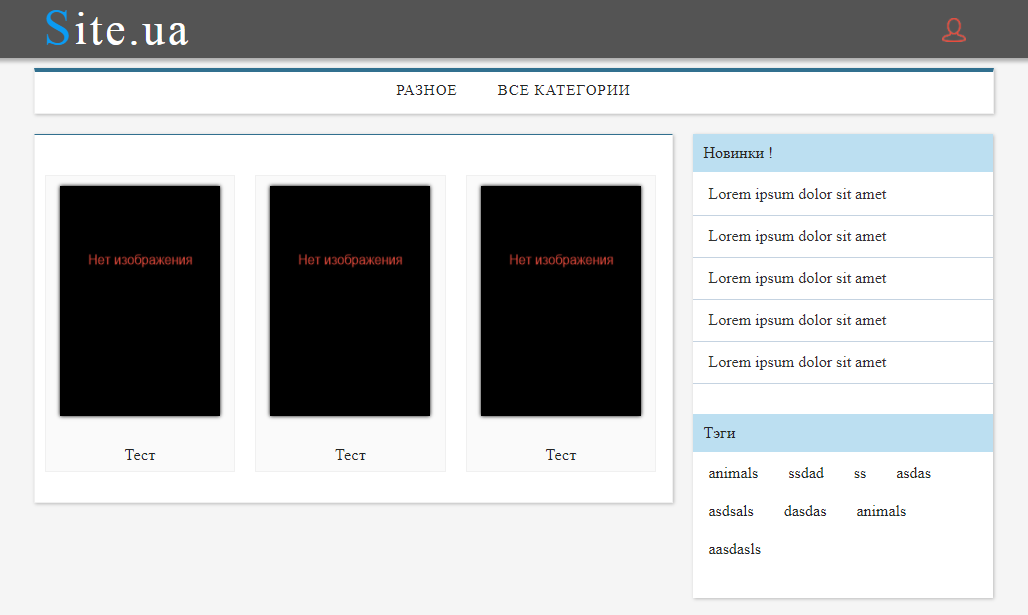Open the РАЗНОЕ menu item
Image resolution: width=1028 pixels, height=615 pixels.
pyautogui.click(x=426, y=91)
